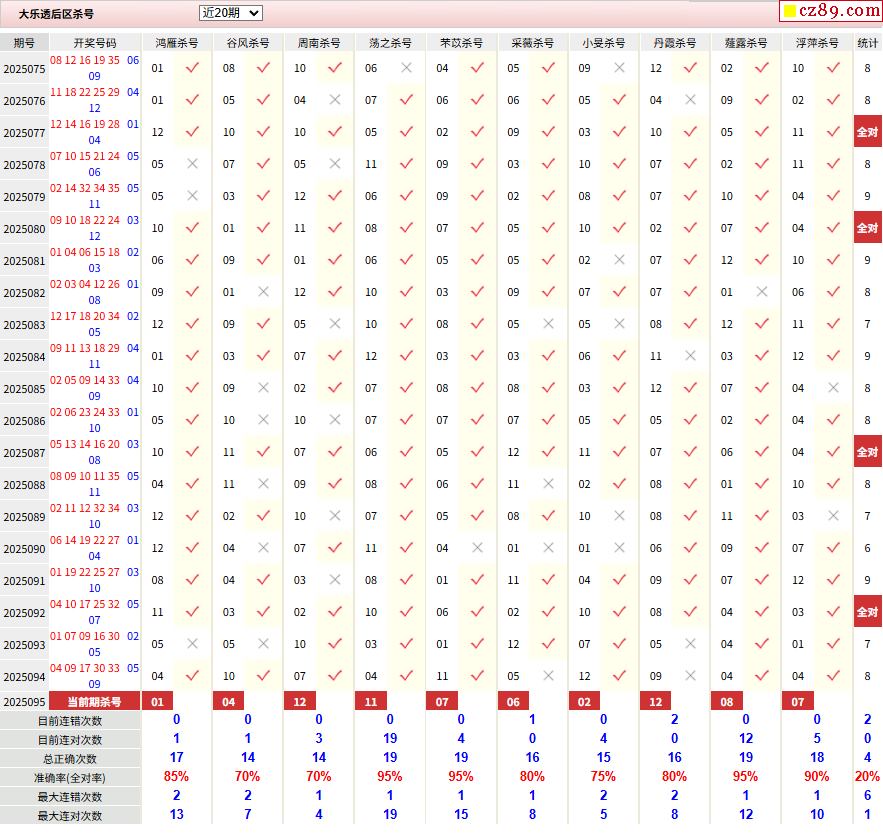This screenshot has width=883, height=834.
Task: Click the 芣苡杀号 column header
Action: 461,43
